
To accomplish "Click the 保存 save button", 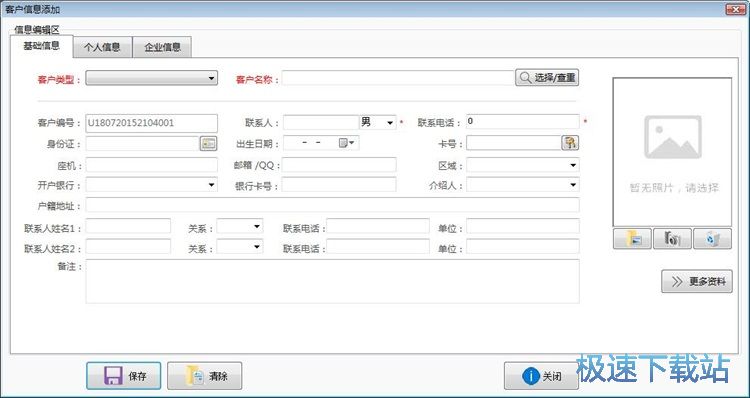I will pos(124,376).
